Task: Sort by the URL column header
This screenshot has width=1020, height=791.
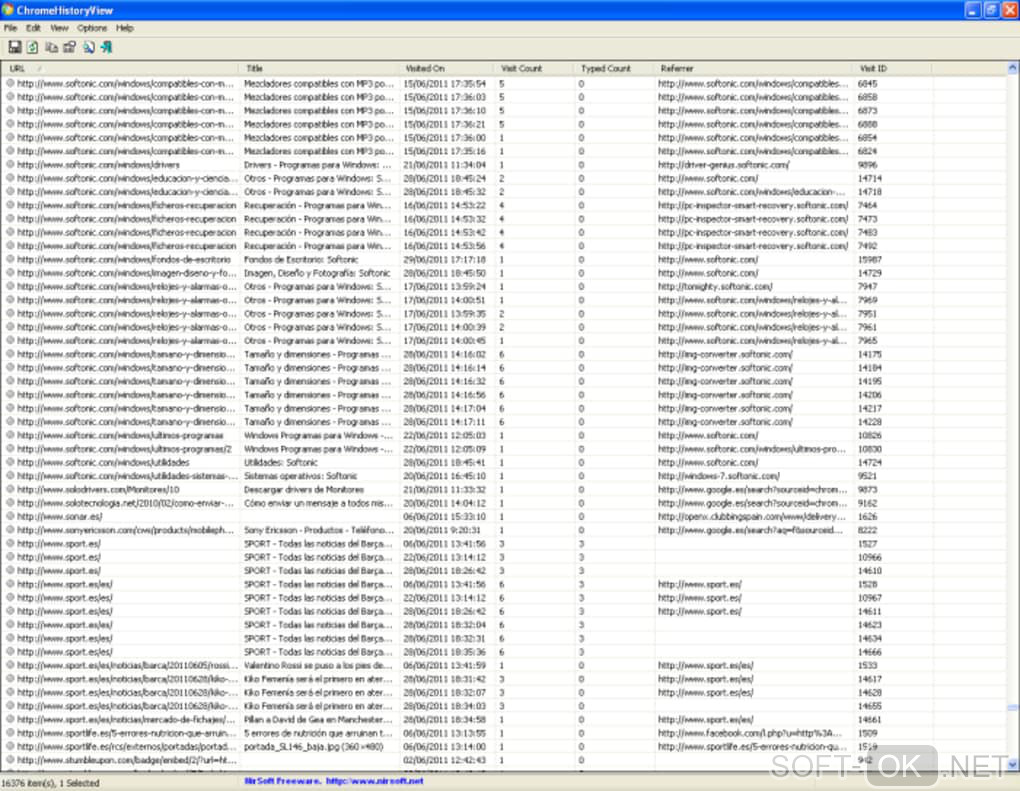Action: pyautogui.click(x=120, y=68)
